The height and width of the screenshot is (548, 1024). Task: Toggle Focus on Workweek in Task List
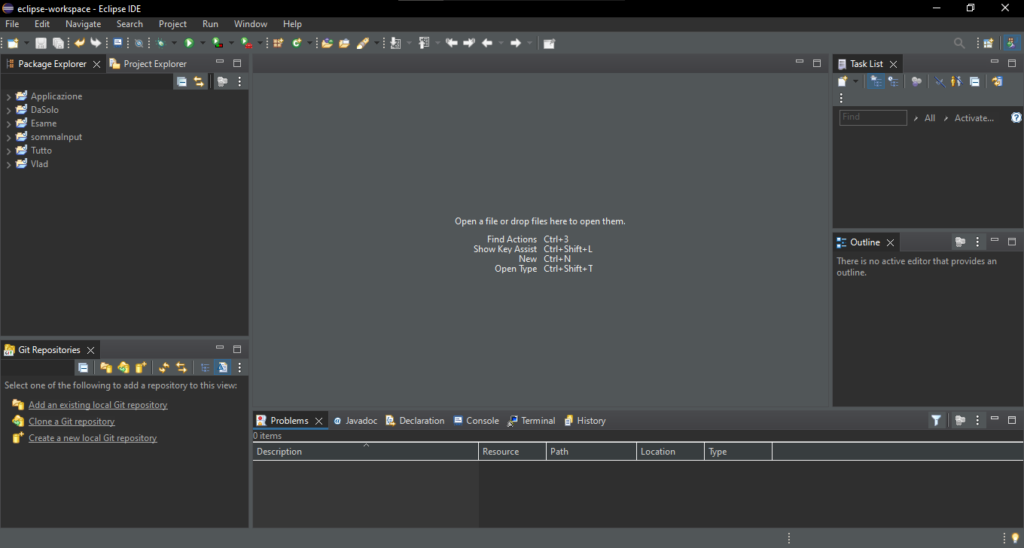(x=916, y=82)
